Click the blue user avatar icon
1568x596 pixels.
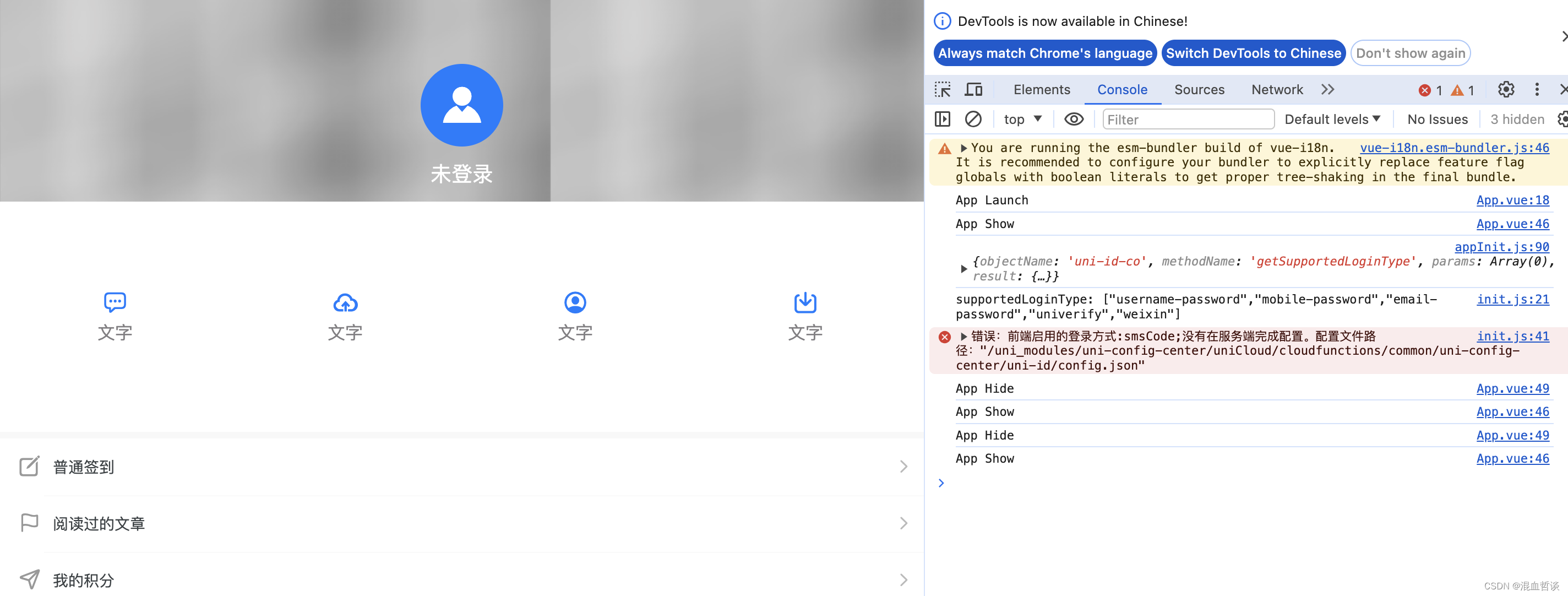point(461,105)
